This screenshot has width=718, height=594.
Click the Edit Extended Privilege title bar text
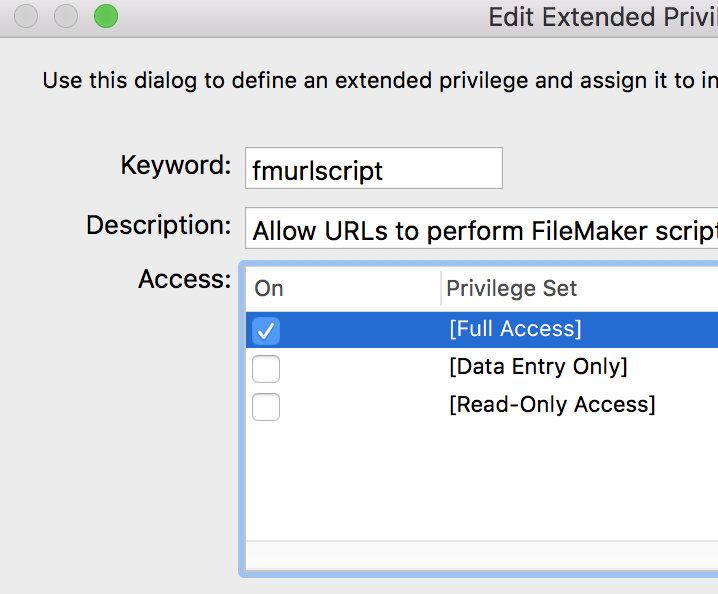tap(602, 17)
